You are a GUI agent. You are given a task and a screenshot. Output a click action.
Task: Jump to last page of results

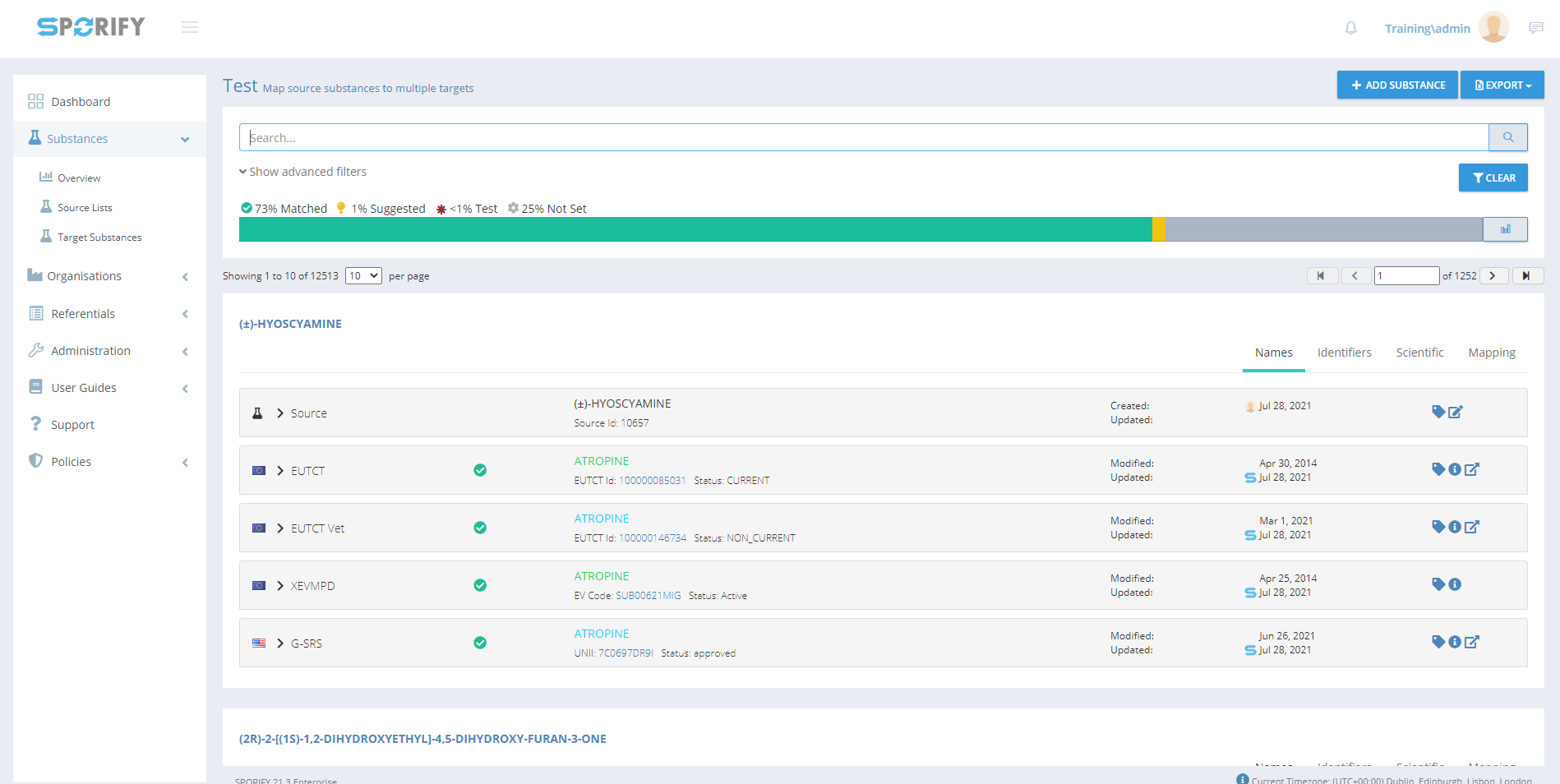(1527, 276)
